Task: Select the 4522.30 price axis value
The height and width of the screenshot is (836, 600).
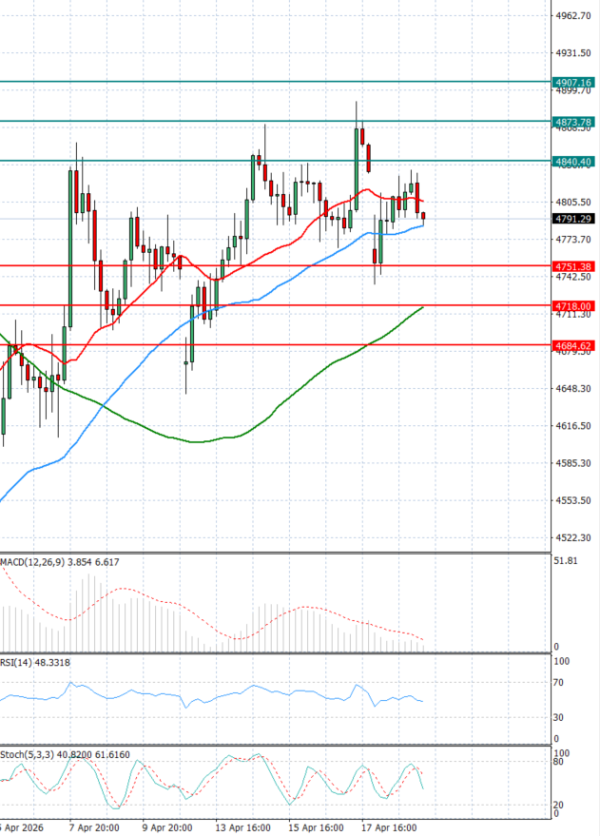Action: (576, 538)
